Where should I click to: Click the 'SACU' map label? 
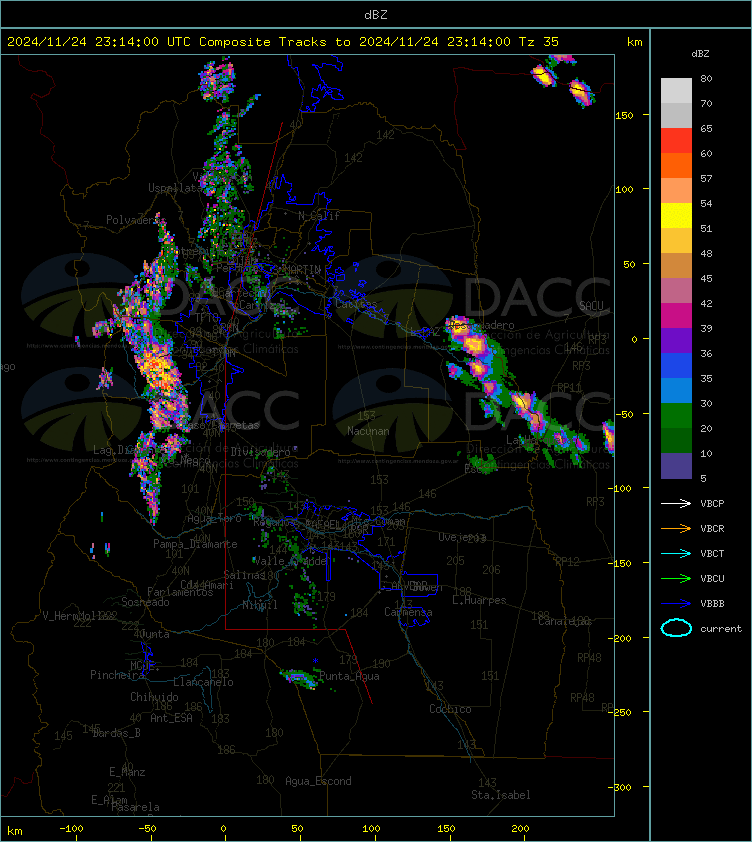point(591,306)
